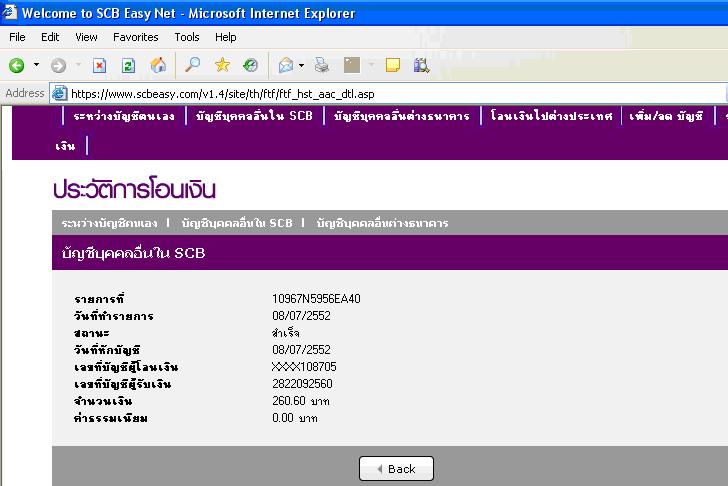The height and width of the screenshot is (486, 728).
Task: Click recipient account 2822092560
Action: pyautogui.click(x=302, y=384)
